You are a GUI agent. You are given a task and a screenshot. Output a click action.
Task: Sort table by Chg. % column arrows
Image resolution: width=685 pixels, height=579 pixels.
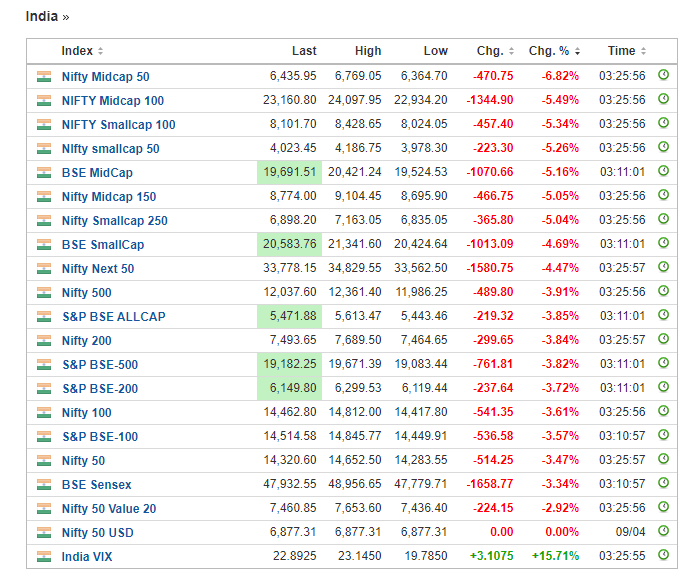[x=578, y=51]
